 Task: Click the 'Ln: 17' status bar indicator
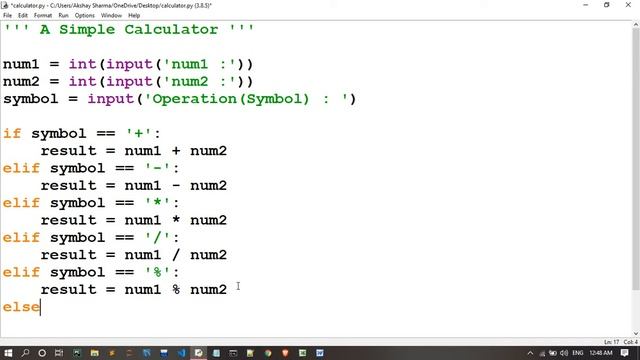611,342
